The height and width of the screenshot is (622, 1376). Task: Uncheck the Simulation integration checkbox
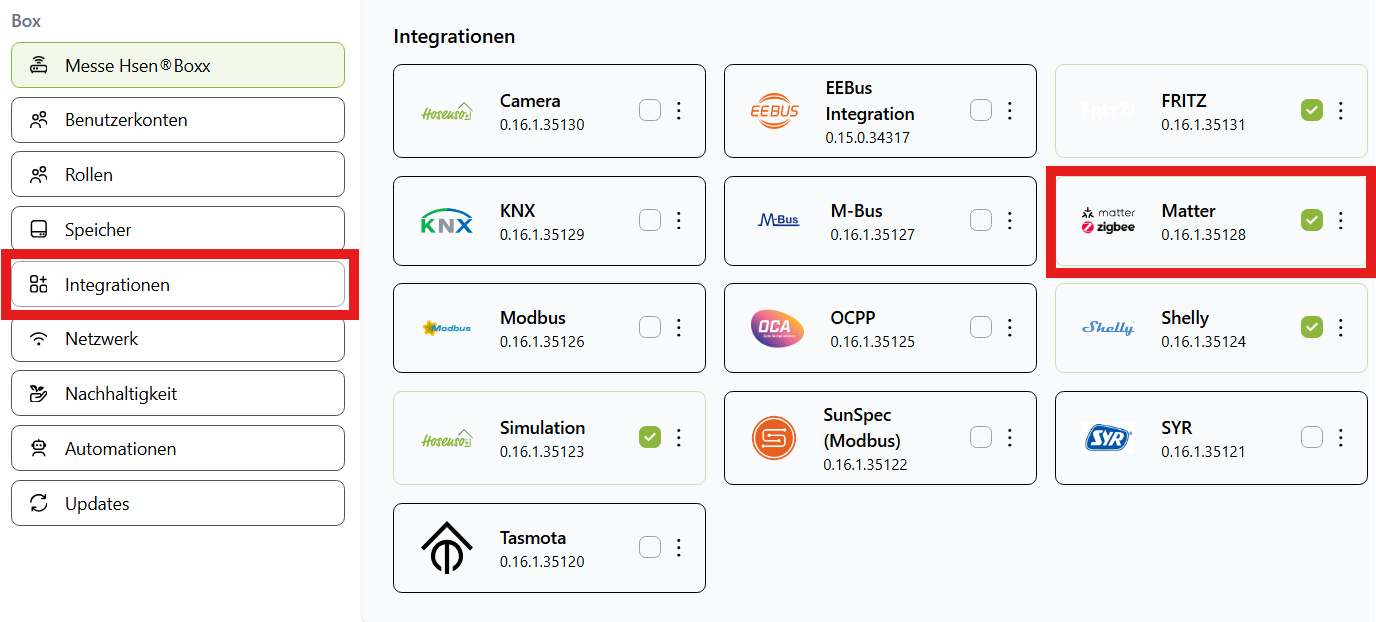pyautogui.click(x=650, y=437)
